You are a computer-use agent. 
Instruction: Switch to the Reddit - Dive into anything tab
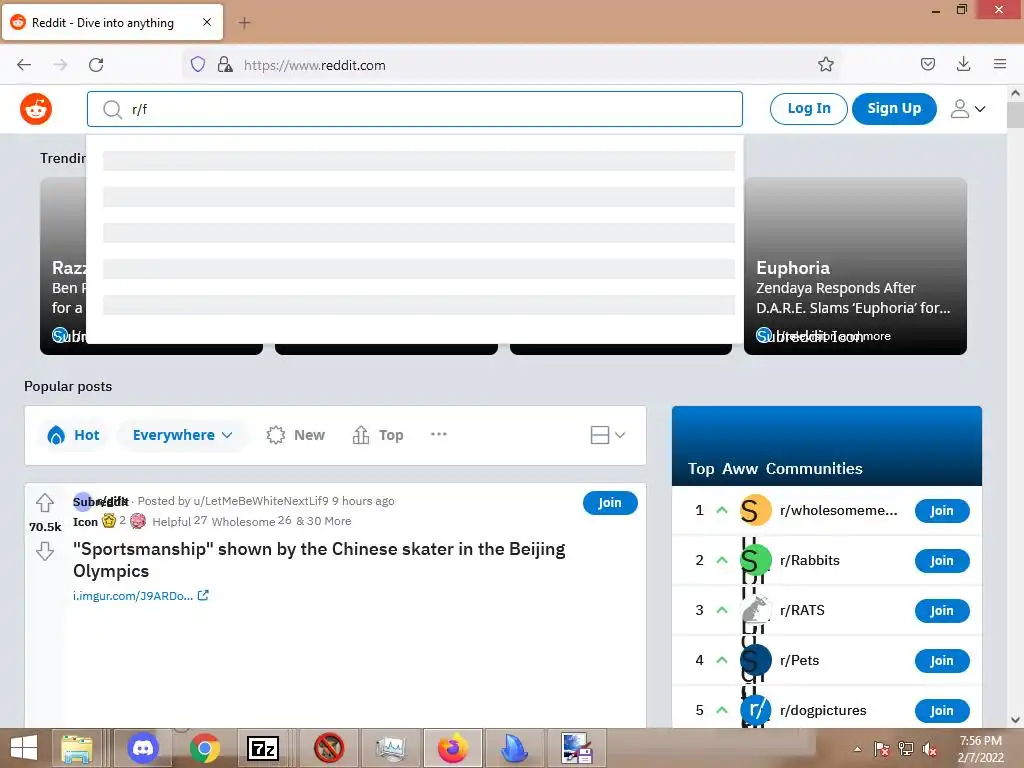(112, 23)
